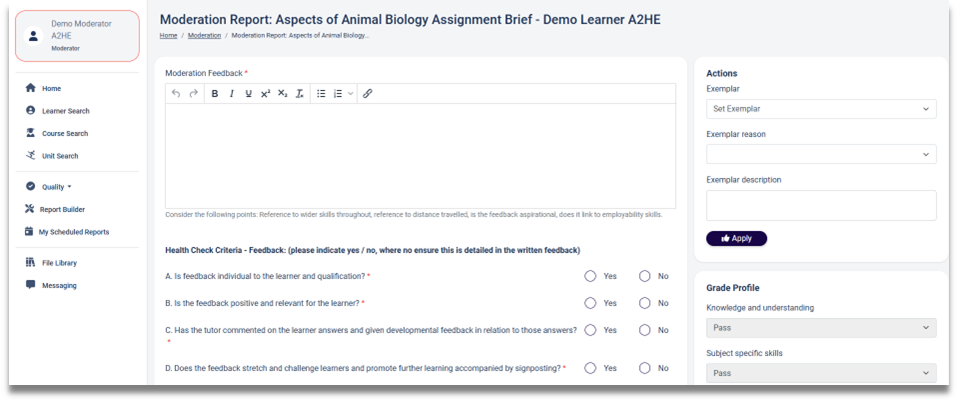Apply superscript formatting

point(265,93)
